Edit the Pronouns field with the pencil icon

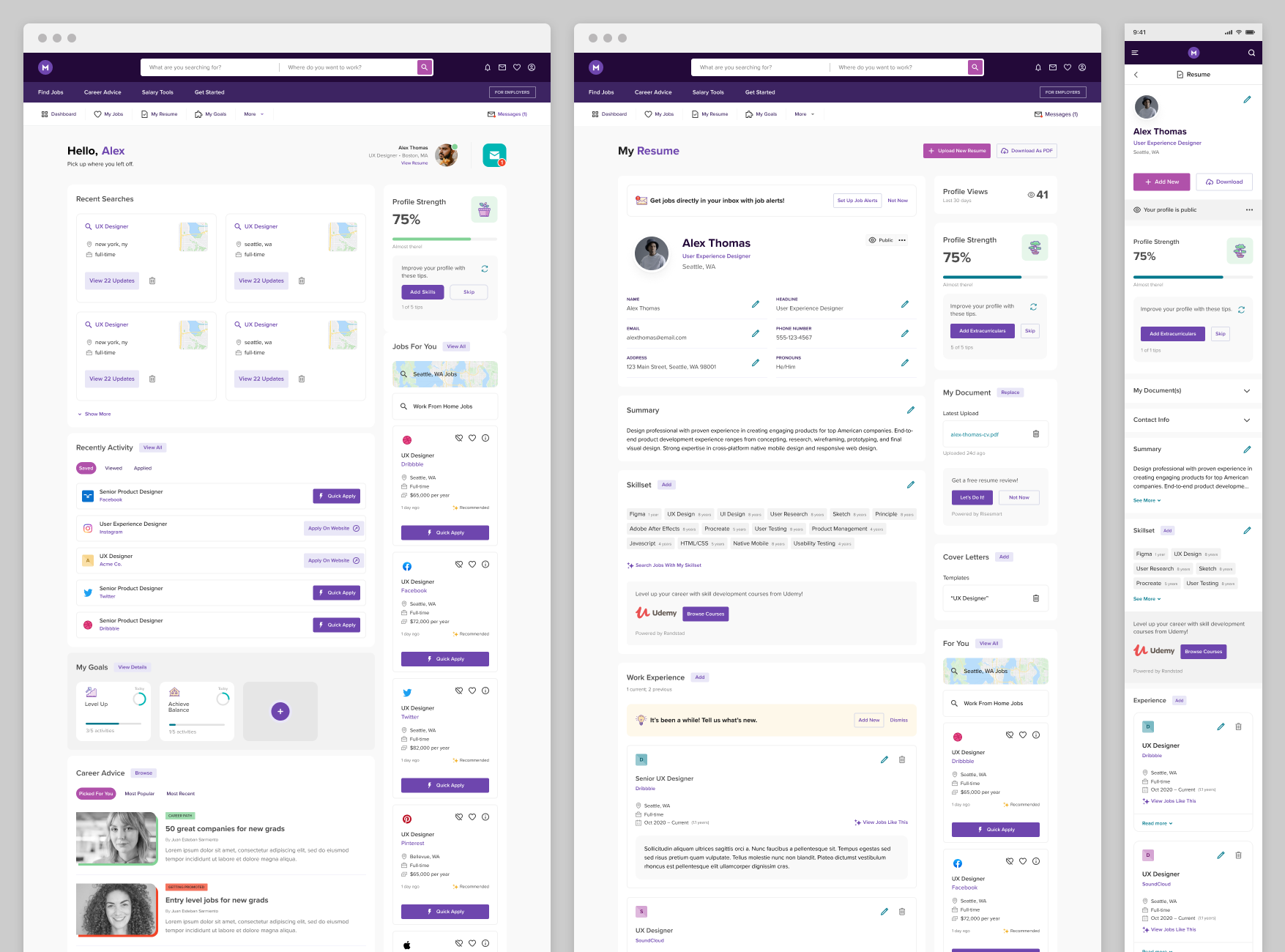(x=904, y=362)
